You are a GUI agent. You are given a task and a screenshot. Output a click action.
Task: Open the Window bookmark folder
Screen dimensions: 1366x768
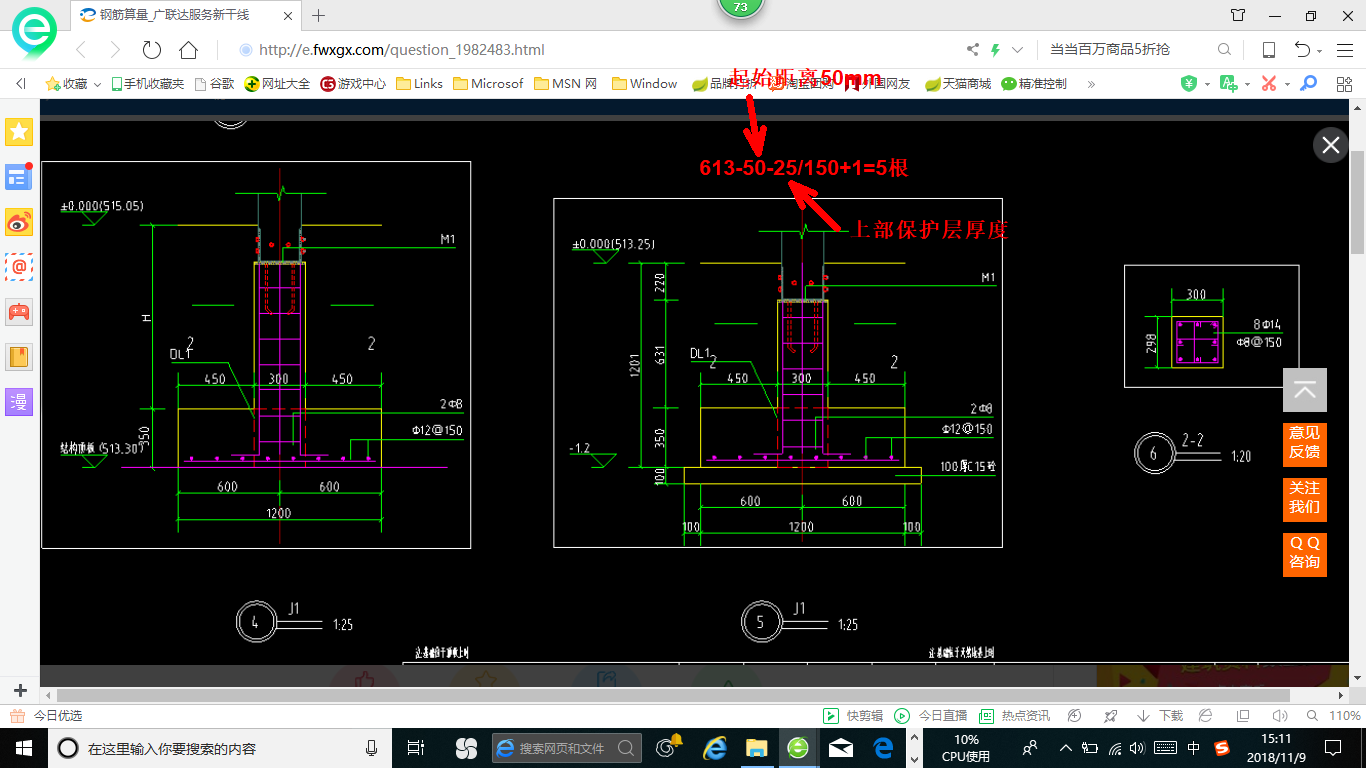(645, 84)
